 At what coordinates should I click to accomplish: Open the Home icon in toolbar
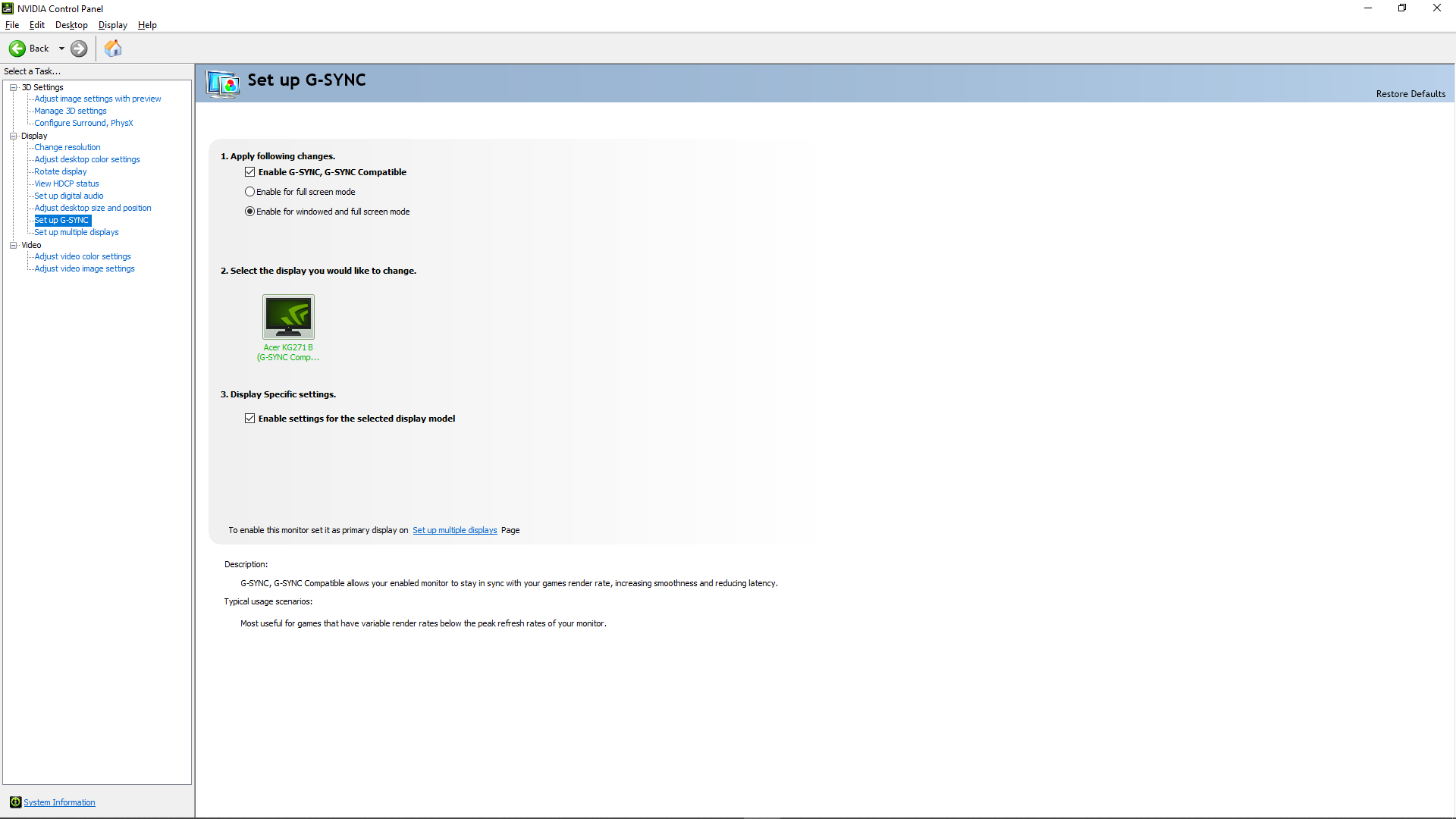[x=113, y=49]
